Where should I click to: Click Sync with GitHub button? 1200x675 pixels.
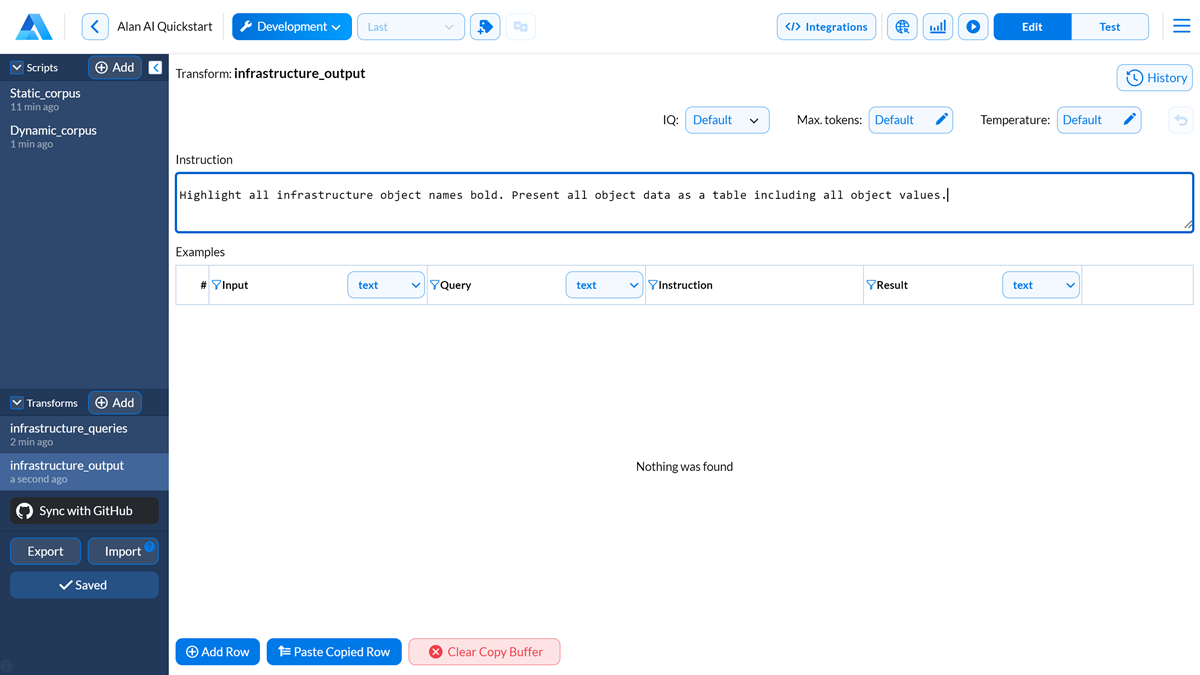point(85,511)
